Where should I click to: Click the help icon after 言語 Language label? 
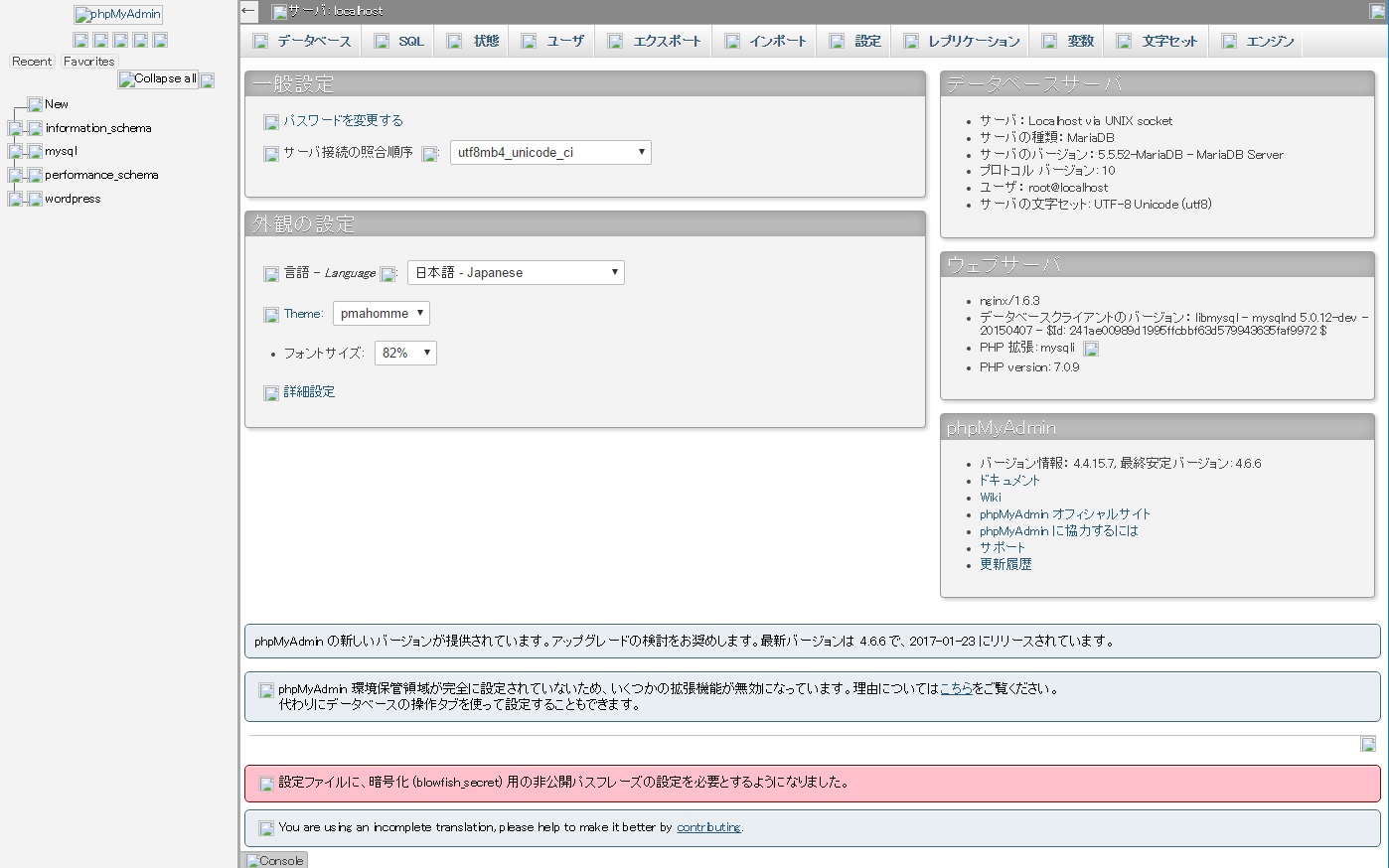coord(387,274)
